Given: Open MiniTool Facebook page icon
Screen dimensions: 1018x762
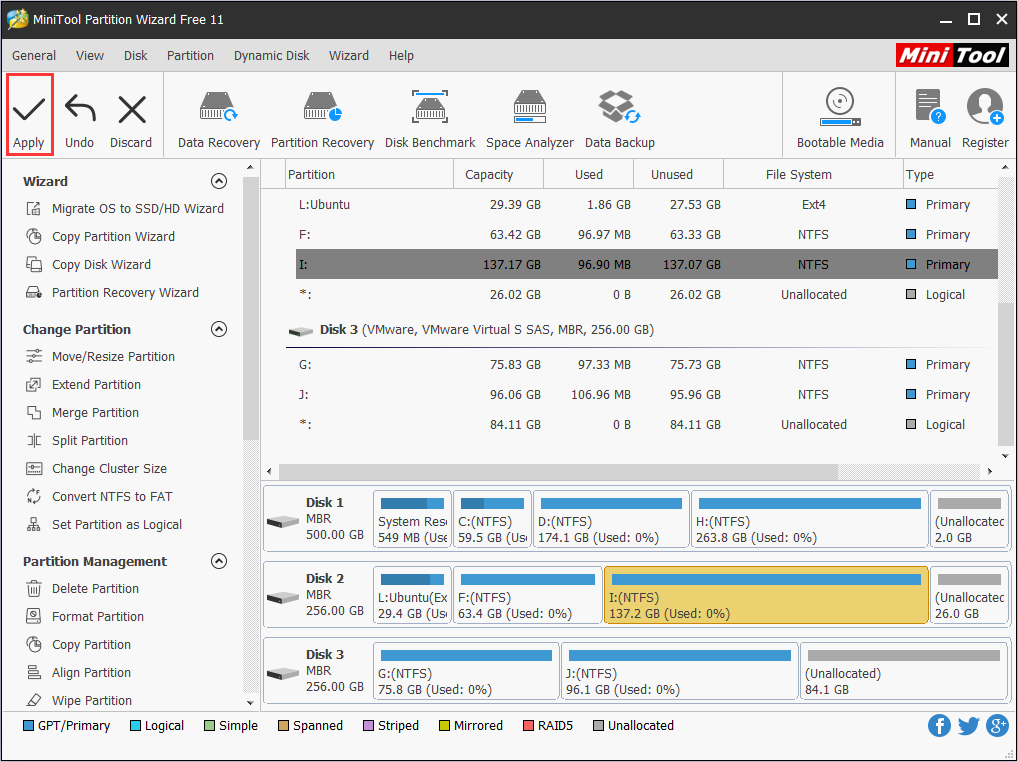Looking at the screenshot, I should [939, 725].
